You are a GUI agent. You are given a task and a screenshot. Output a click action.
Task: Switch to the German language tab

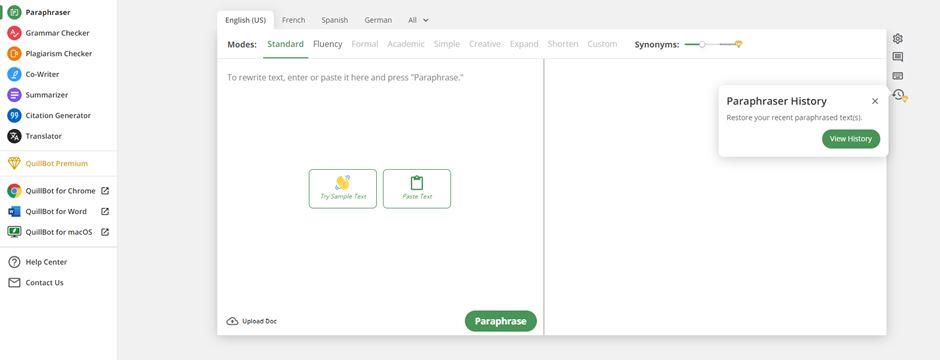pos(378,20)
